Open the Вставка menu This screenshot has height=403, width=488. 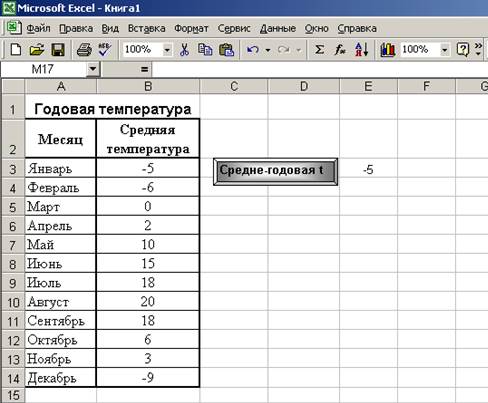point(147,29)
